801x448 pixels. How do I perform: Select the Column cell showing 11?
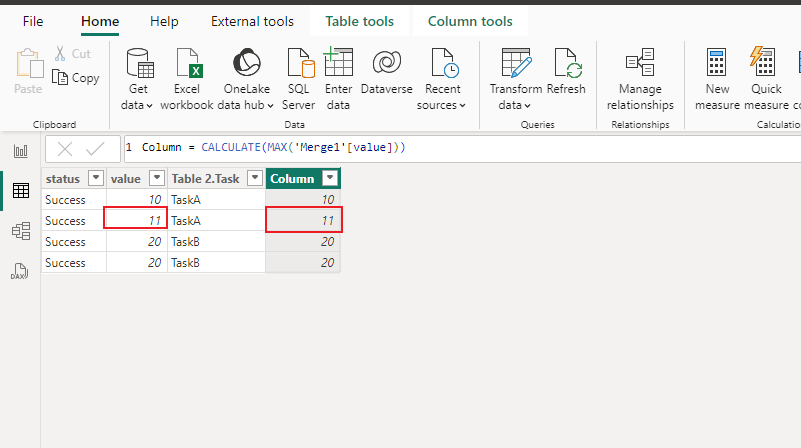click(x=303, y=221)
